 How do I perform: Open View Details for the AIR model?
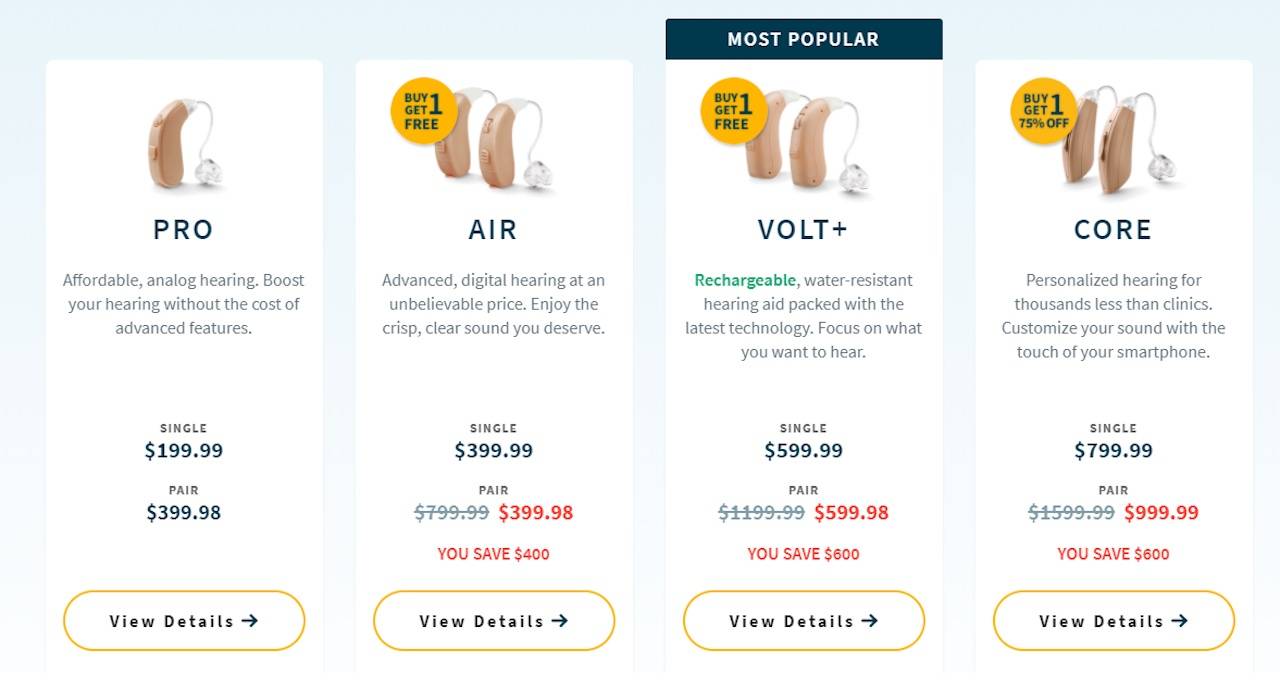494,621
